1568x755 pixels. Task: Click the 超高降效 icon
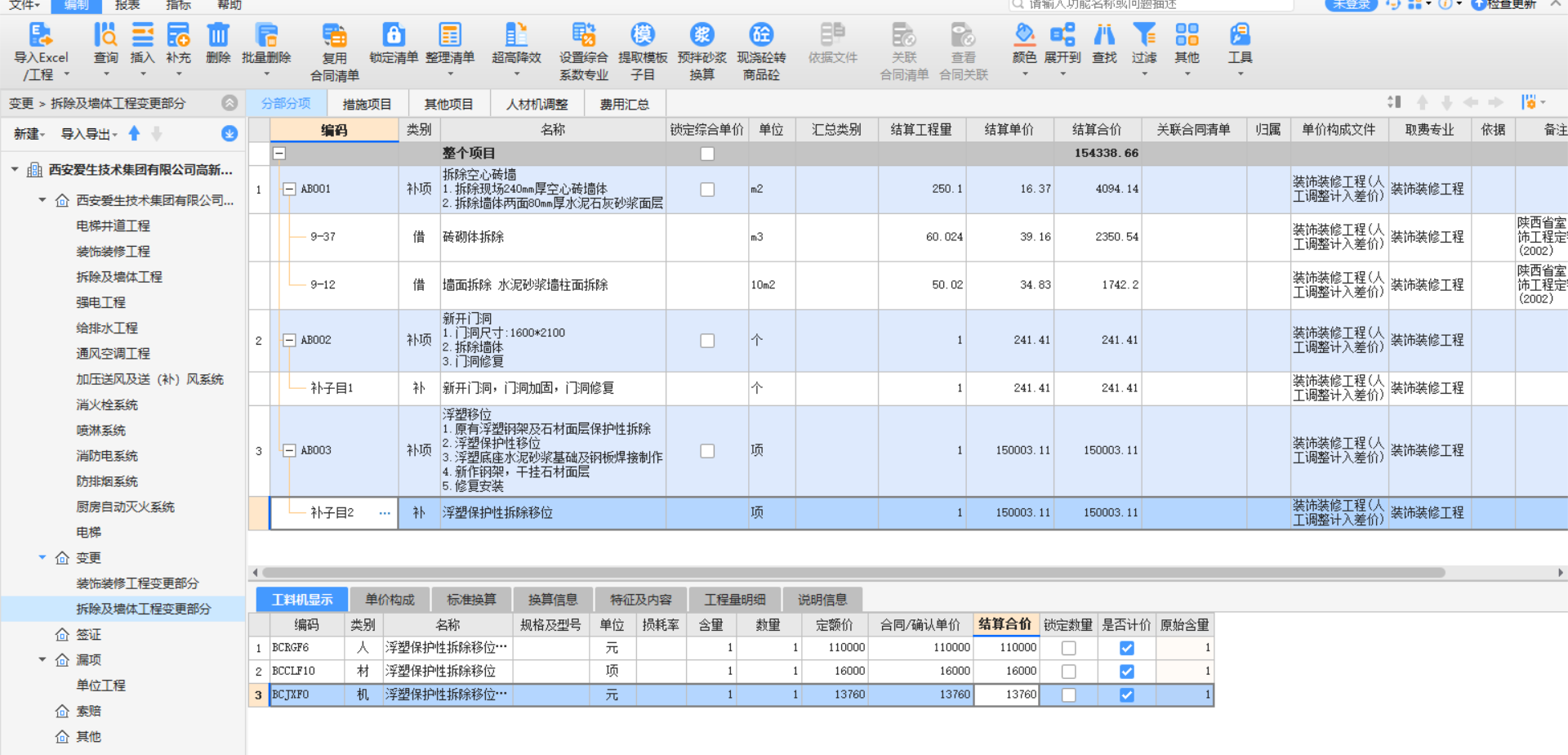[x=516, y=35]
